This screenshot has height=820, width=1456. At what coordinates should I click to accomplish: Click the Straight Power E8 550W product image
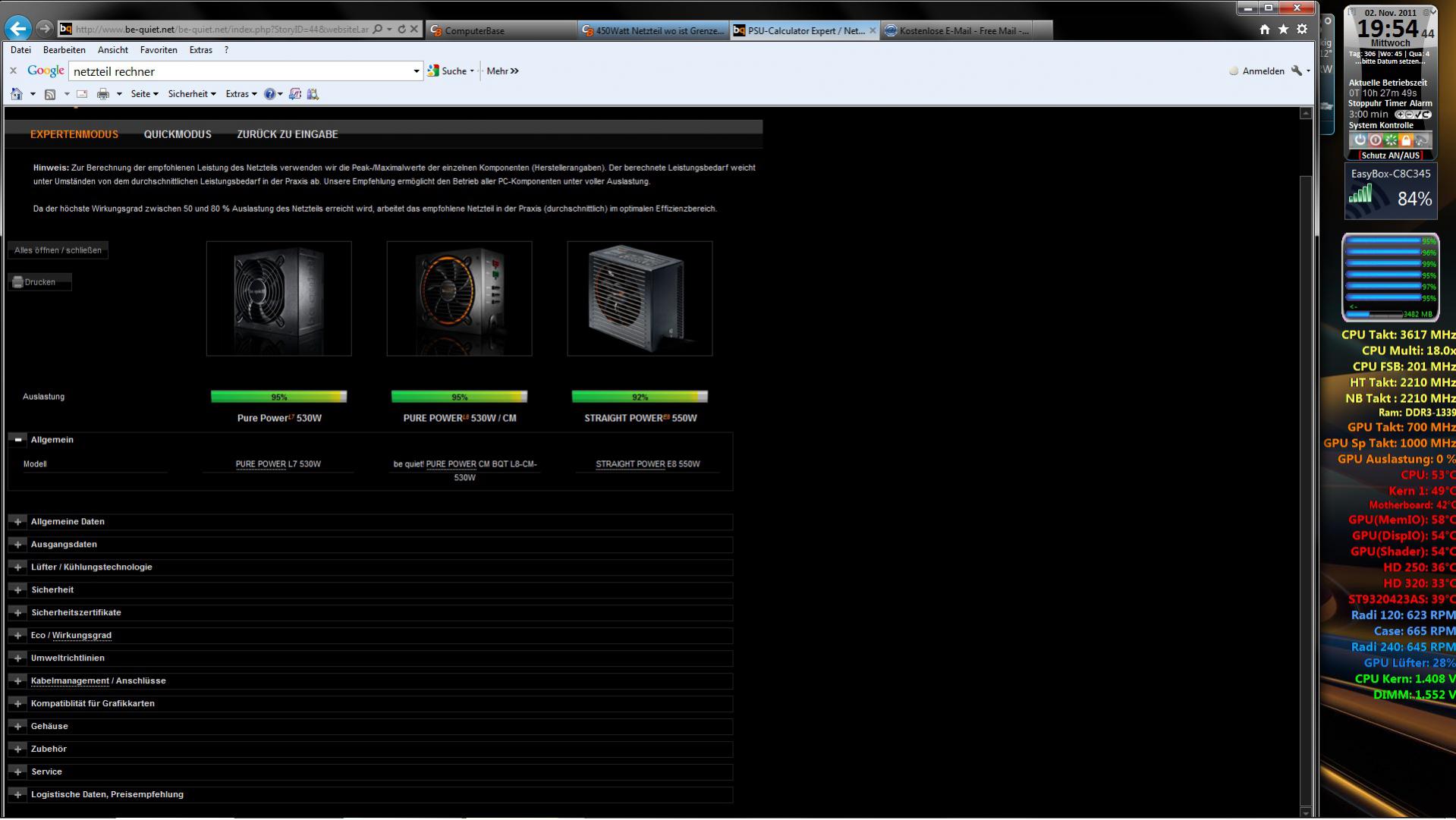click(640, 299)
